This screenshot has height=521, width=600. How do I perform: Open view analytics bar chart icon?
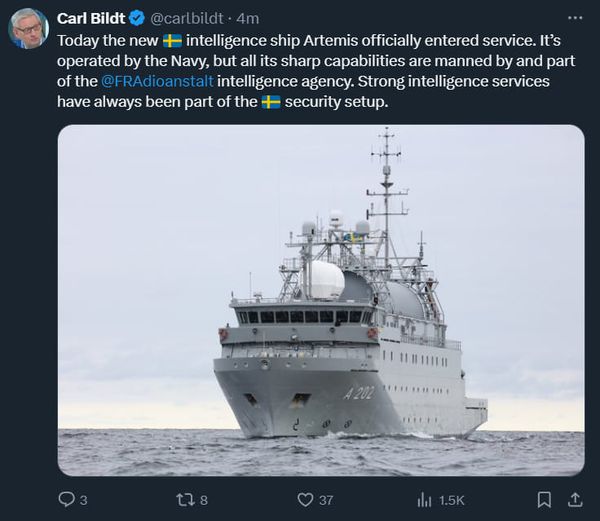pyautogui.click(x=423, y=498)
